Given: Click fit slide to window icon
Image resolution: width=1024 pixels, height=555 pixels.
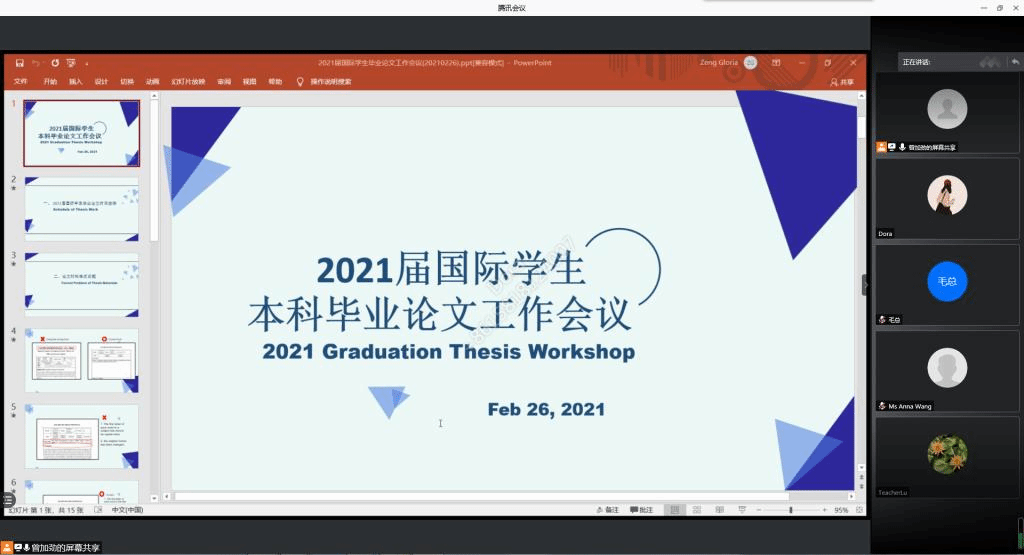Looking at the screenshot, I should pos(859,510).
